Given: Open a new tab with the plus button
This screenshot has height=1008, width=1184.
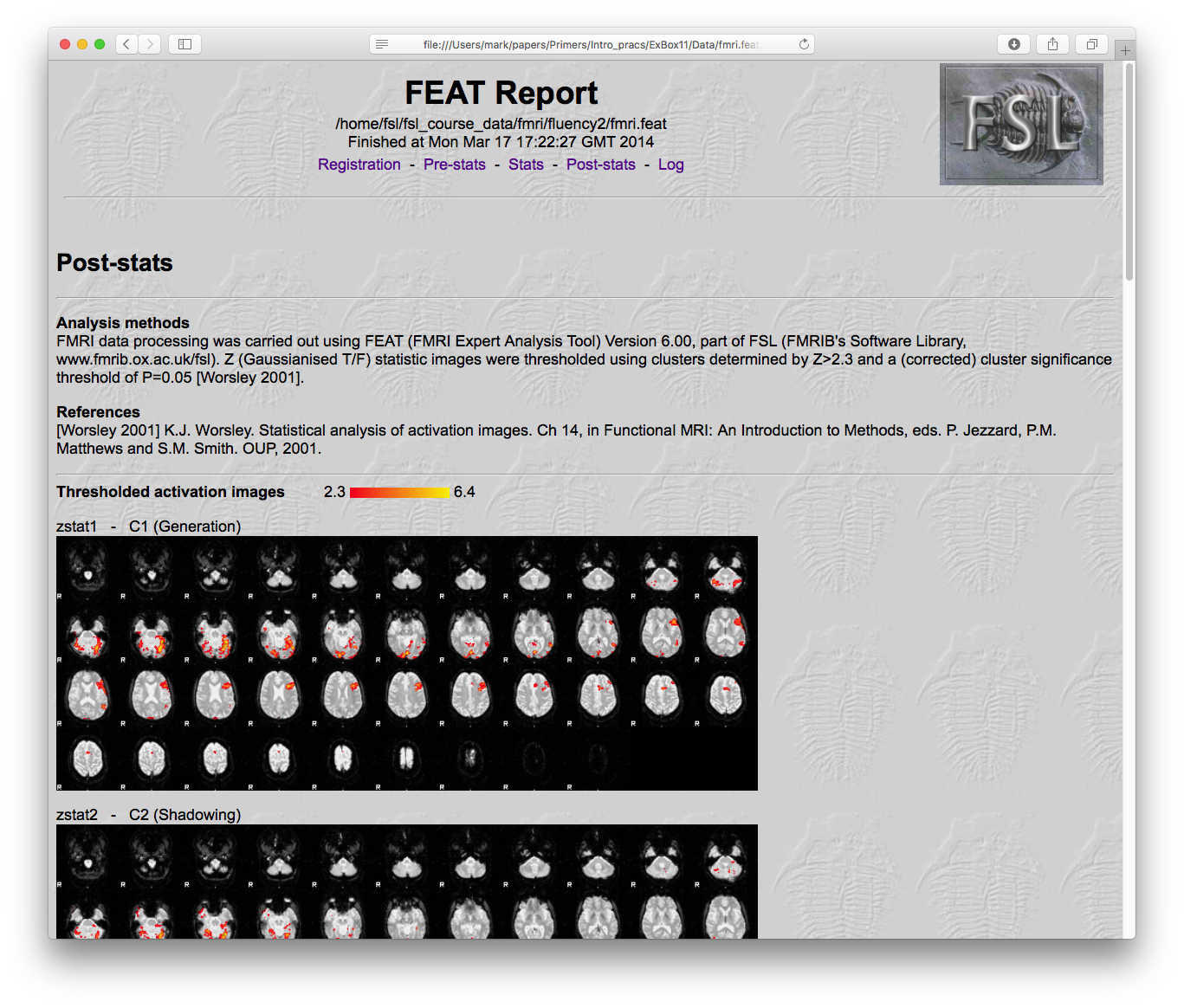Looking at the screenshot, I should [x=1125, y=50].
